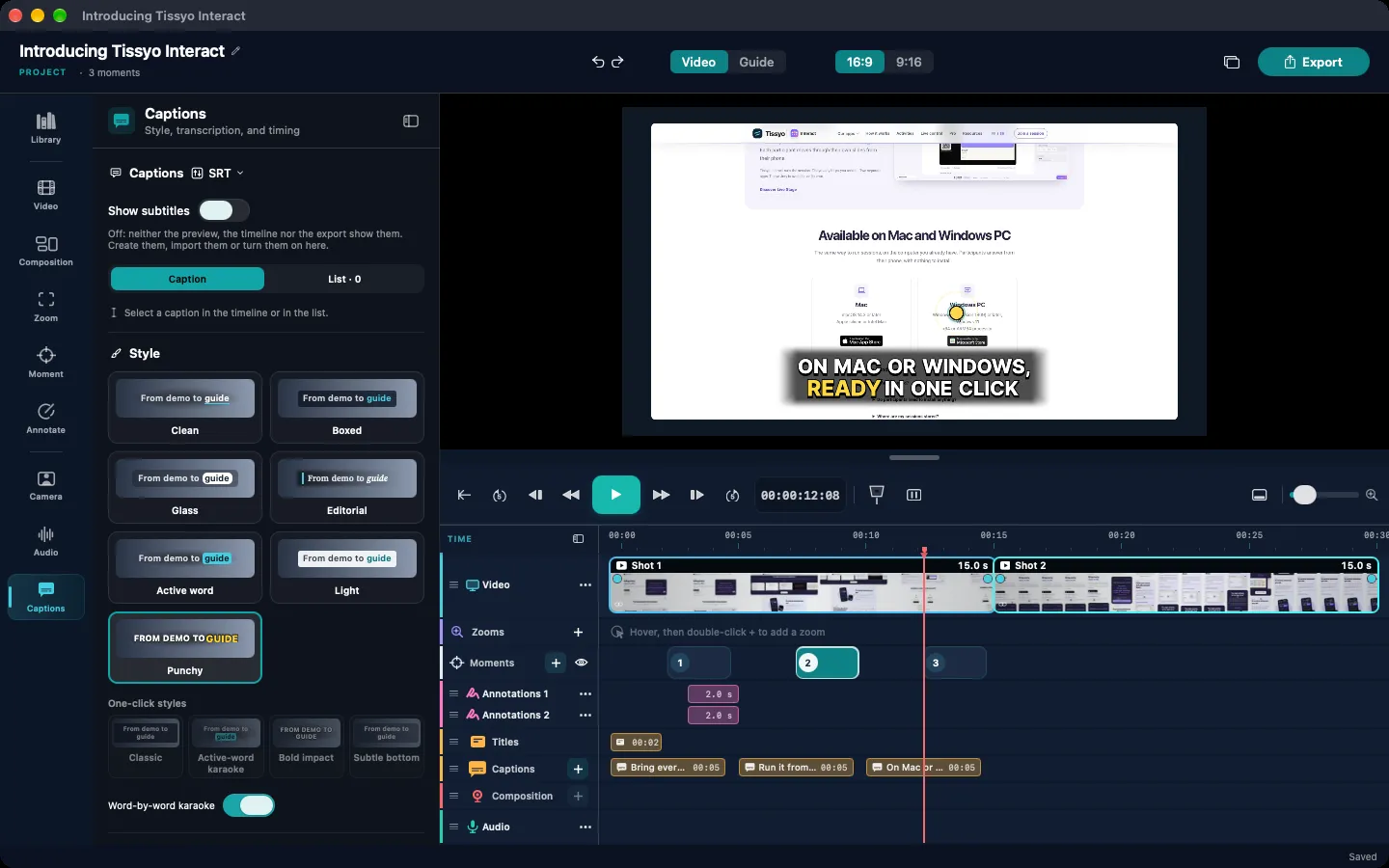Viewport: 1389px width, 868px height.
Task: Switch to the List · 0 tab
Action: coord(344,279)
